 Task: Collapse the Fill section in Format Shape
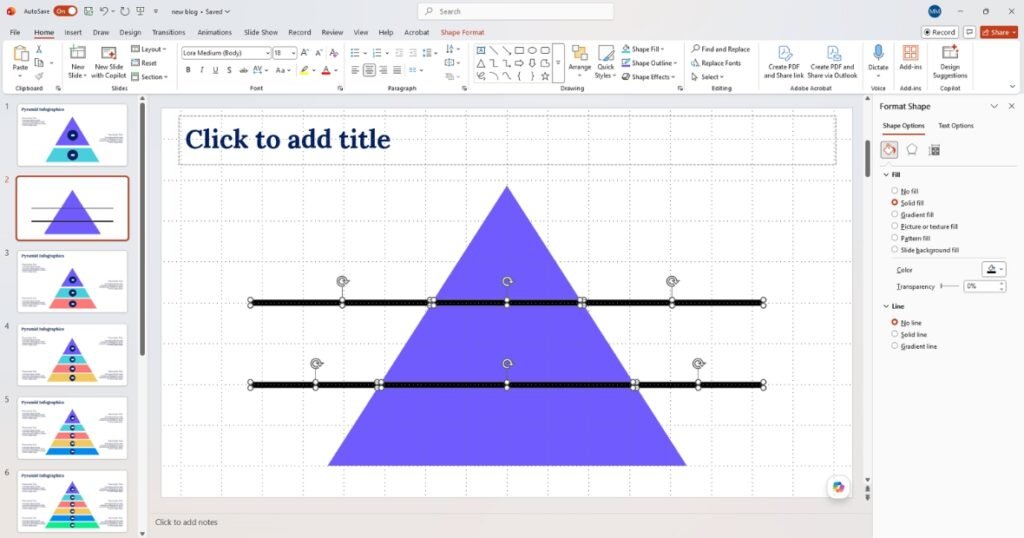coord(886,174)
